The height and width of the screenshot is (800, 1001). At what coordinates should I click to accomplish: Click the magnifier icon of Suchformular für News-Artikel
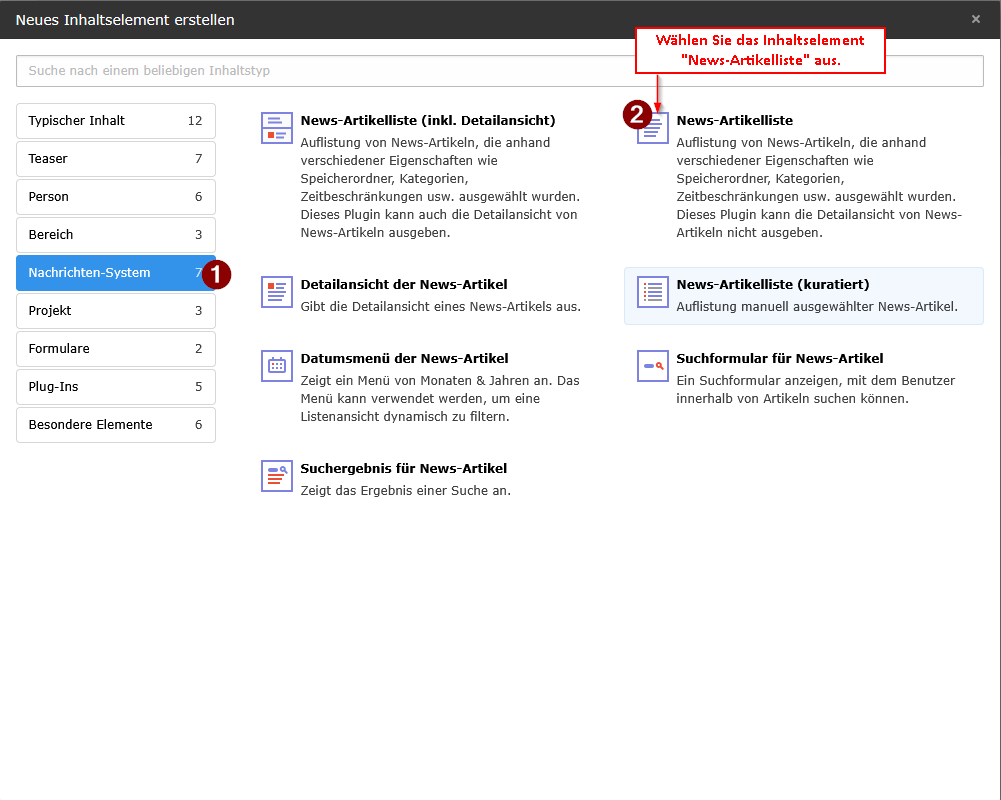(x=651, y=366)
